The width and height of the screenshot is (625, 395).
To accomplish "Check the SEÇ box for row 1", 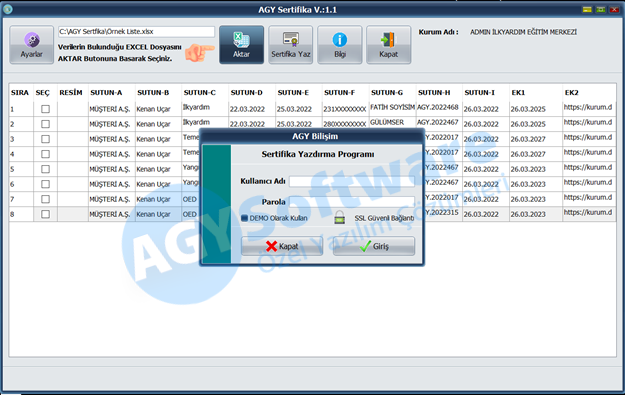I will (45, 109).
